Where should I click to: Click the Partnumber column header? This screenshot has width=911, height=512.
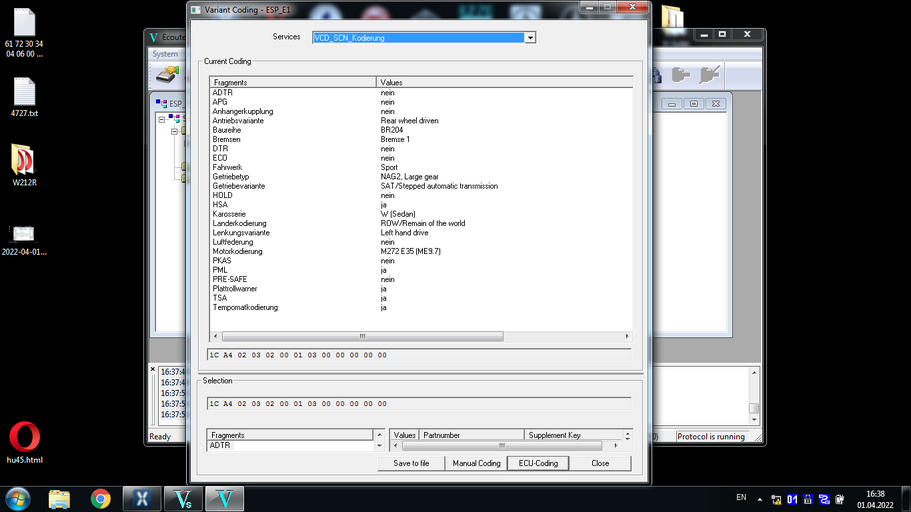click(471, 435)
